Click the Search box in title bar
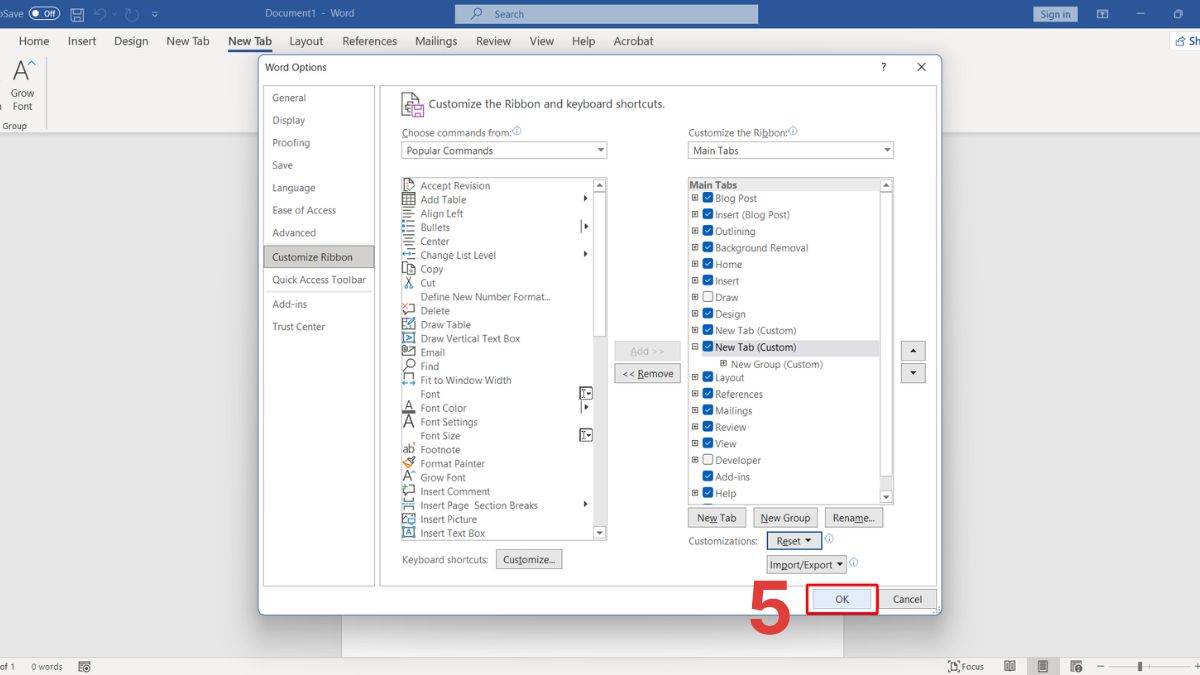This screenshot has height=675, width=1200. [x=606, y=14]
